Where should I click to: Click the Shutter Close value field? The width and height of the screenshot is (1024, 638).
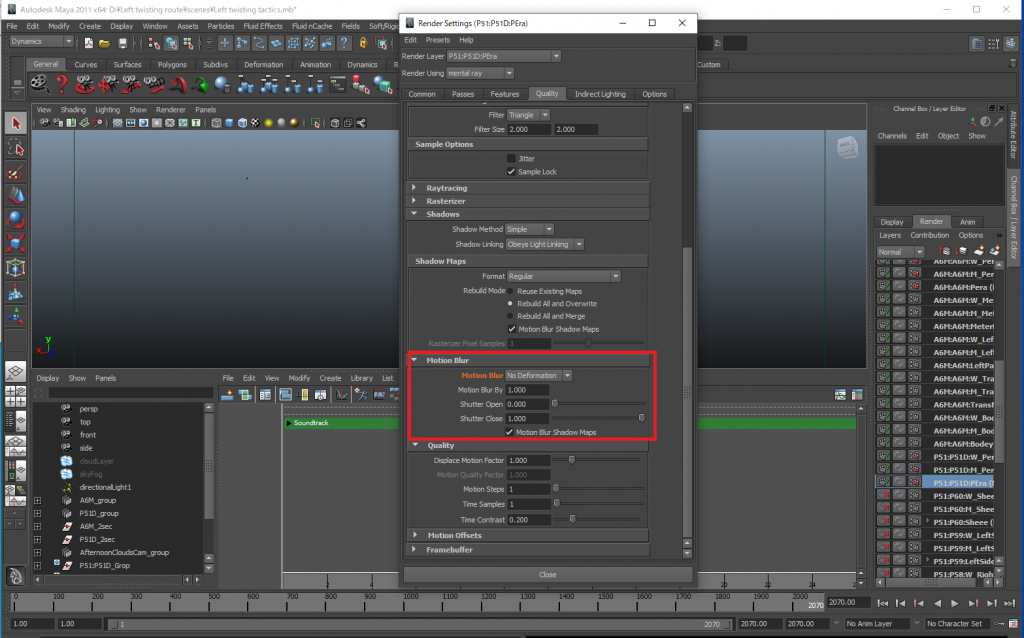(528, 419)
